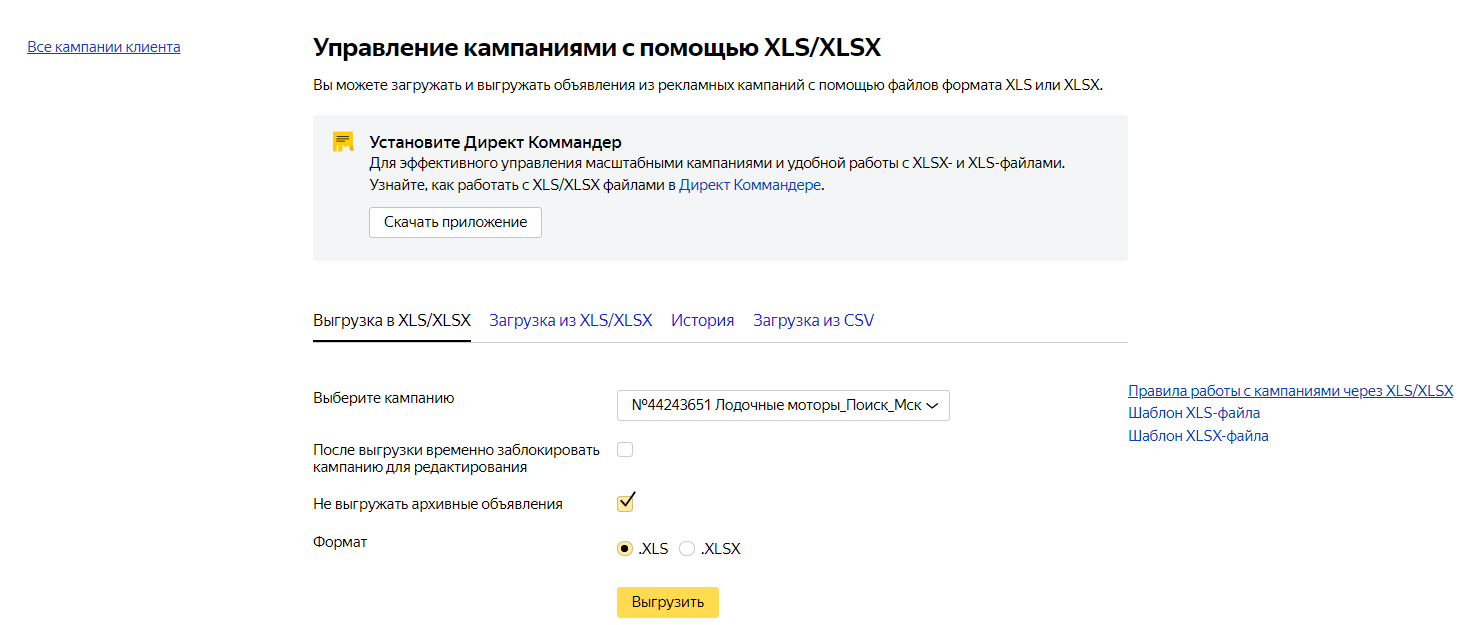
Task: Open the 'Все кампании клиента' link
Action: tap(104, 47)
